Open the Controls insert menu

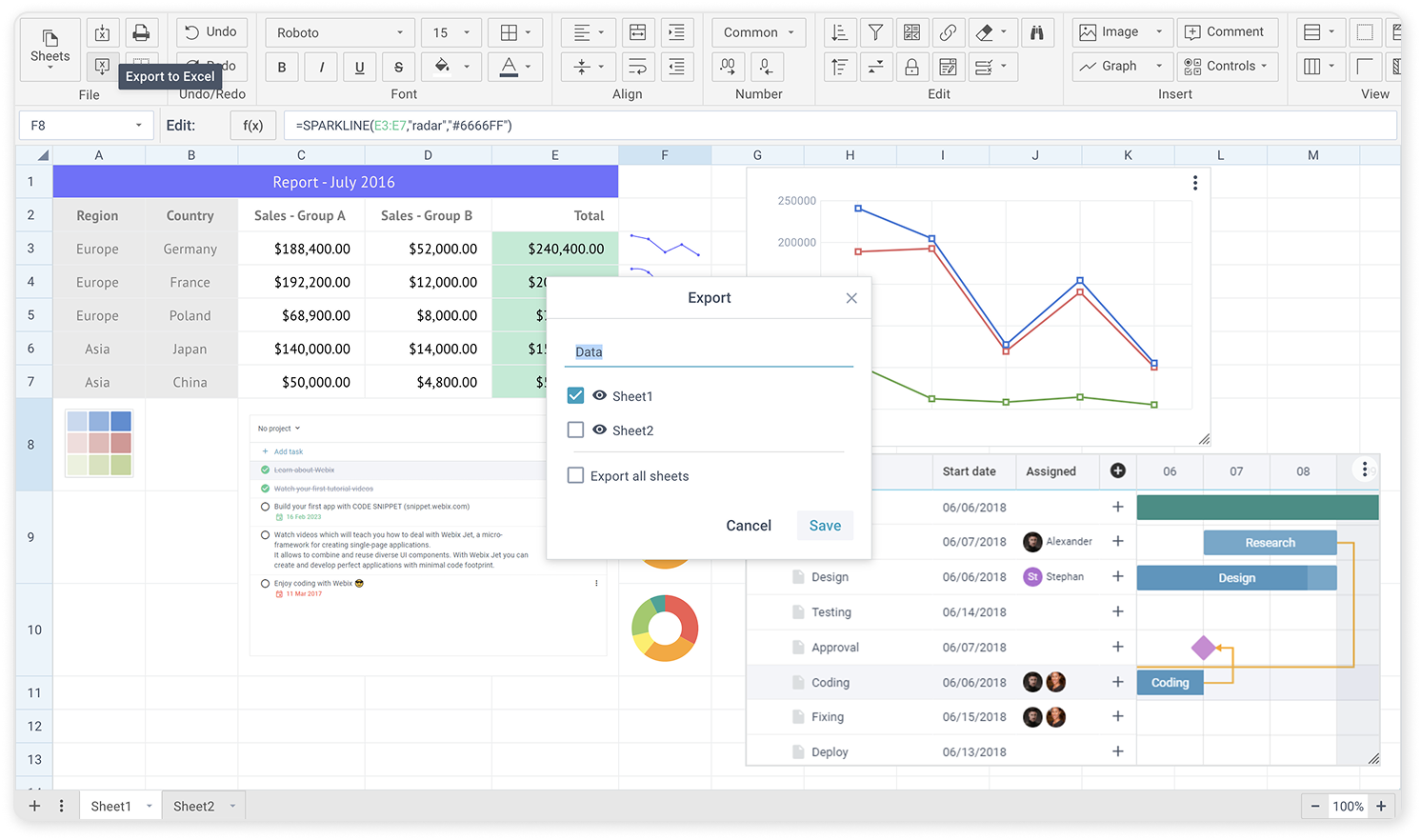click(1227, 67)
